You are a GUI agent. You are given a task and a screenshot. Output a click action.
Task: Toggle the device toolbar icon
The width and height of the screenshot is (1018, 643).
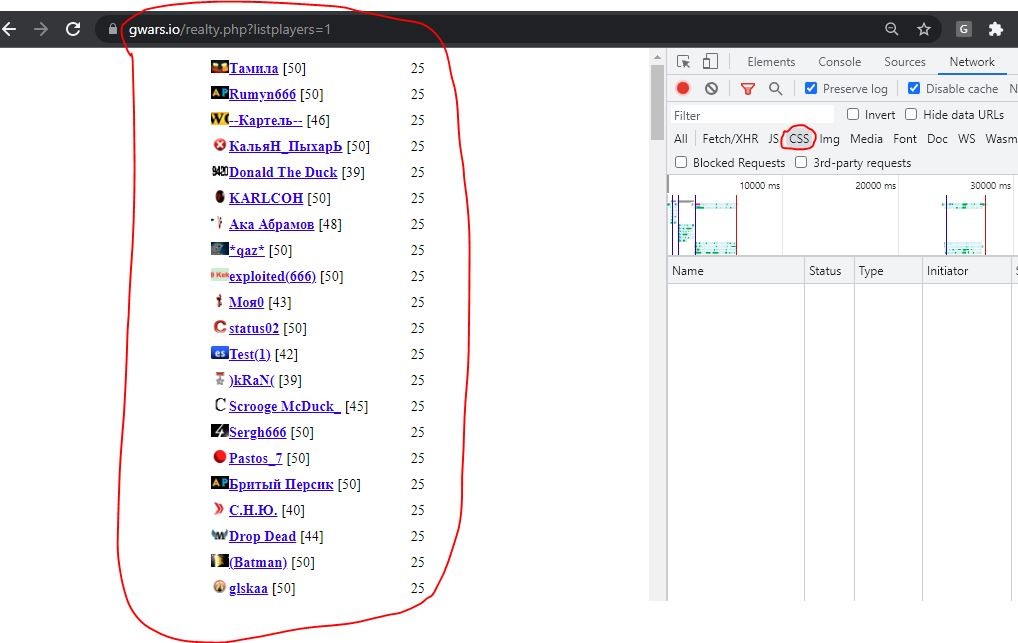[x=710, y=62]
